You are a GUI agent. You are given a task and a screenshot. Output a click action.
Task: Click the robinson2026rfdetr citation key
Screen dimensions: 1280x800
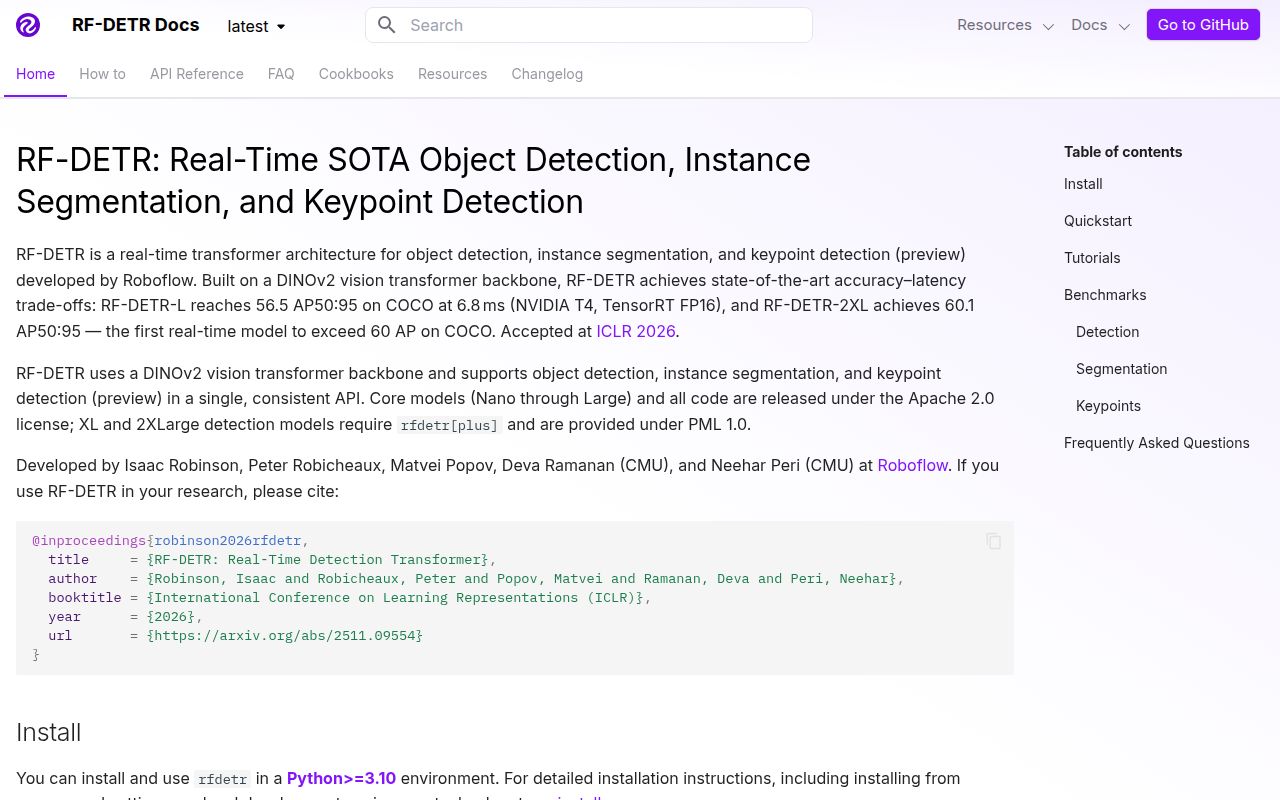tap(228, 541)
